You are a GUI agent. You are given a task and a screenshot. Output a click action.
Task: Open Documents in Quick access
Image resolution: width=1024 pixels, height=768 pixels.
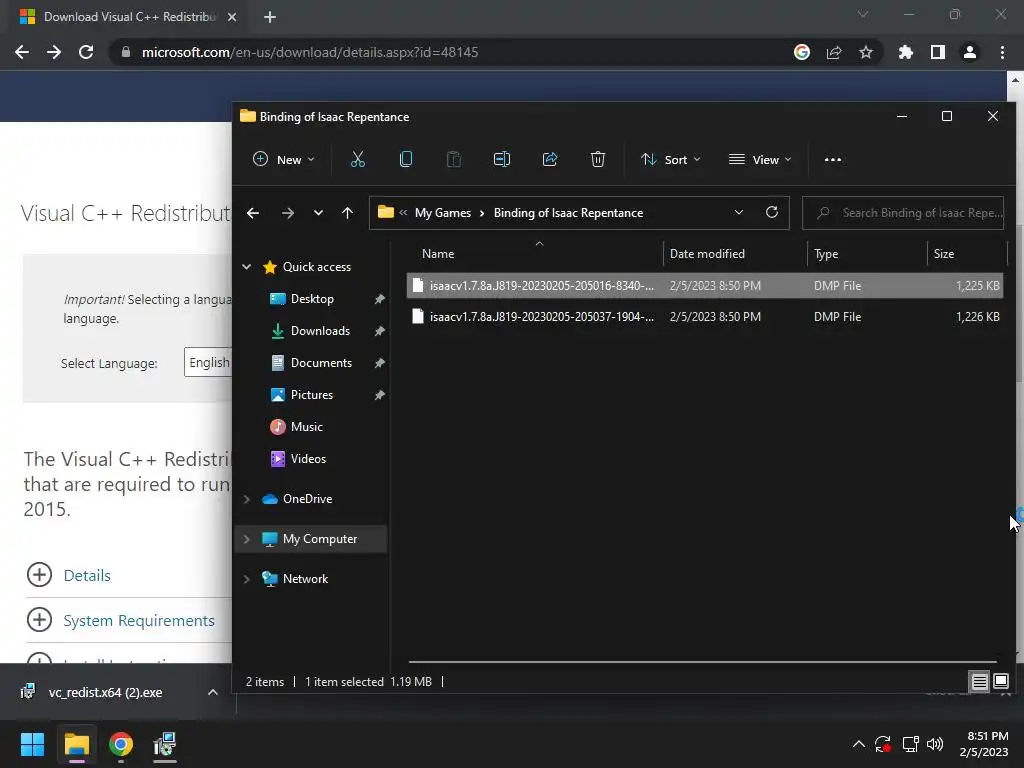coord(321,362)
